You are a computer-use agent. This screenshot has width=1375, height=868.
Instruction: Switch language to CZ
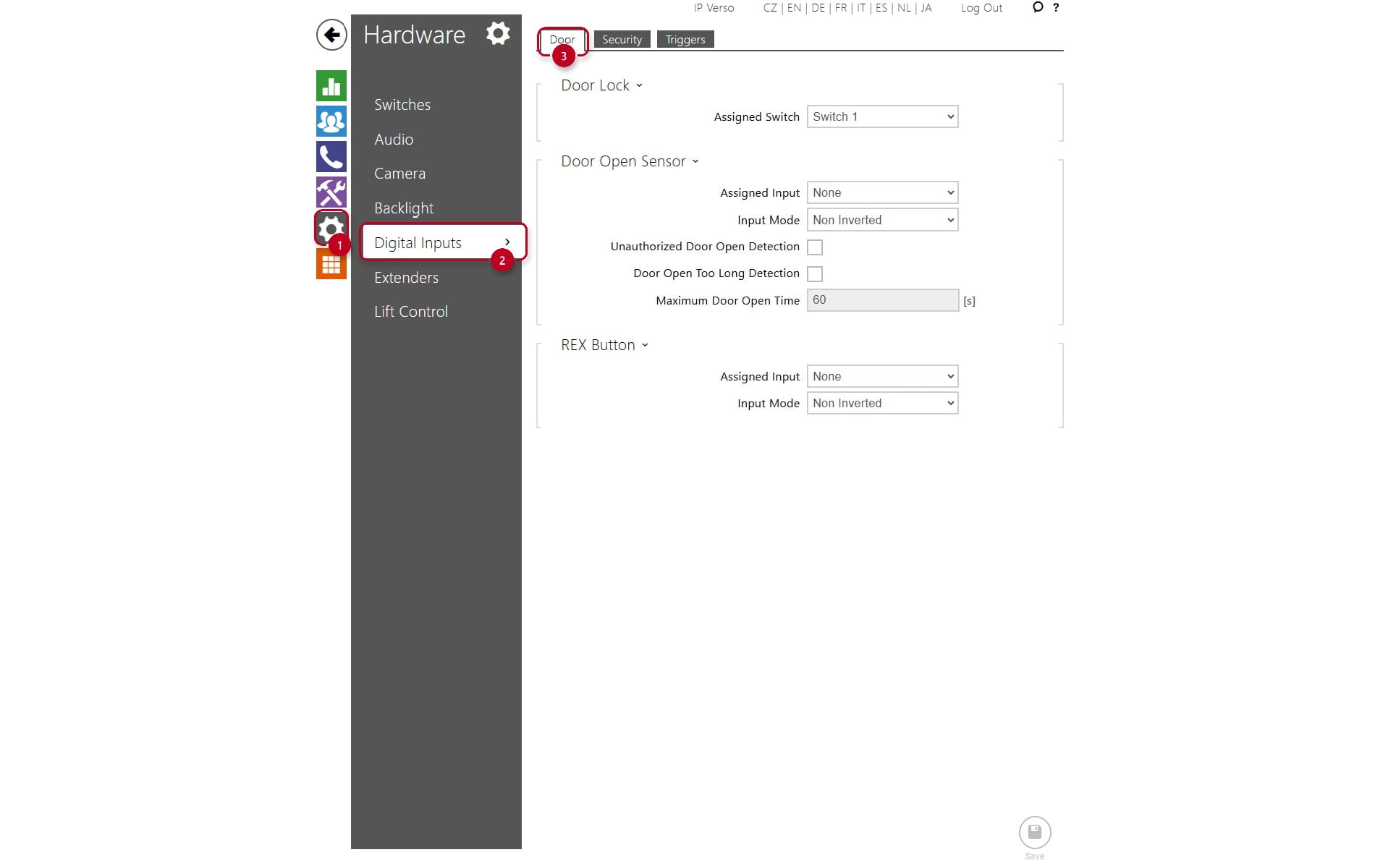pyautogui.click(x=770, y=8)
